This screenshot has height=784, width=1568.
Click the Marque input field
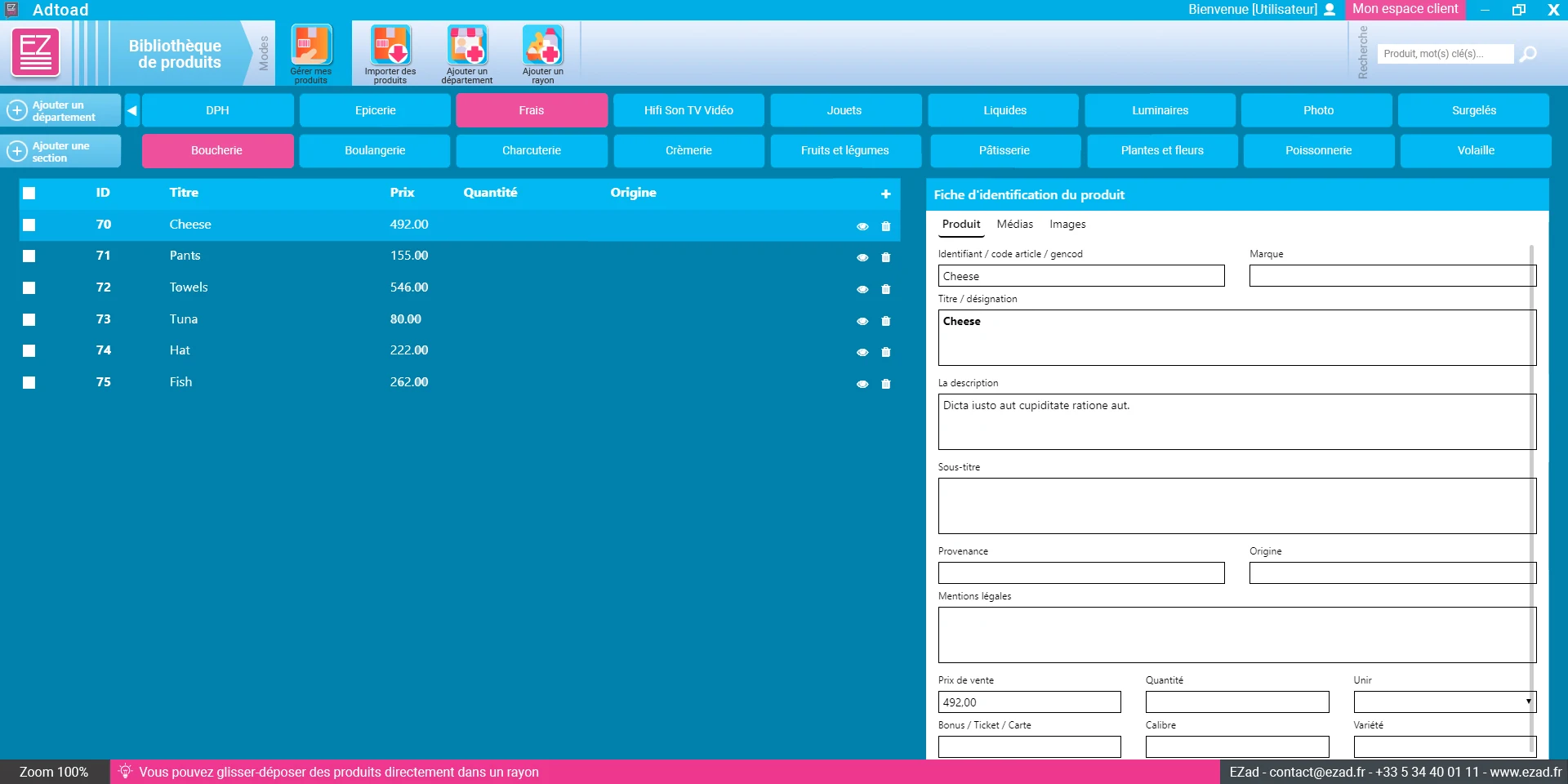pyautogui.click(x=1392, y=276)
